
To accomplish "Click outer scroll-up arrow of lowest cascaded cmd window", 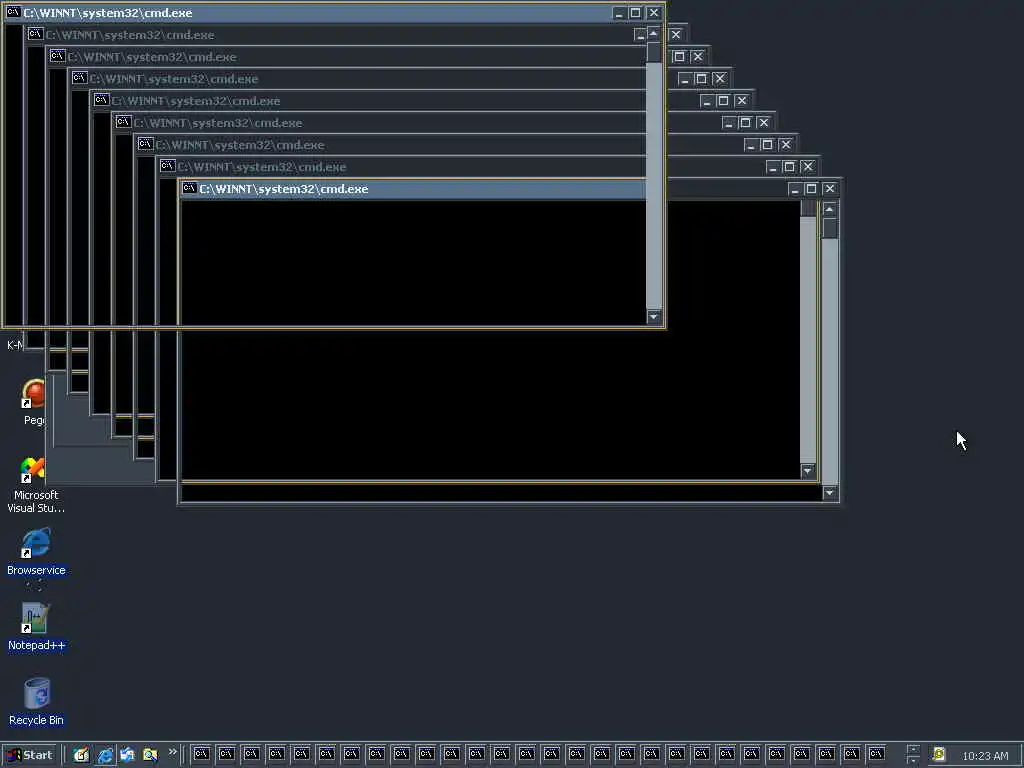I will pyautogui.click(x=829, y=209).
